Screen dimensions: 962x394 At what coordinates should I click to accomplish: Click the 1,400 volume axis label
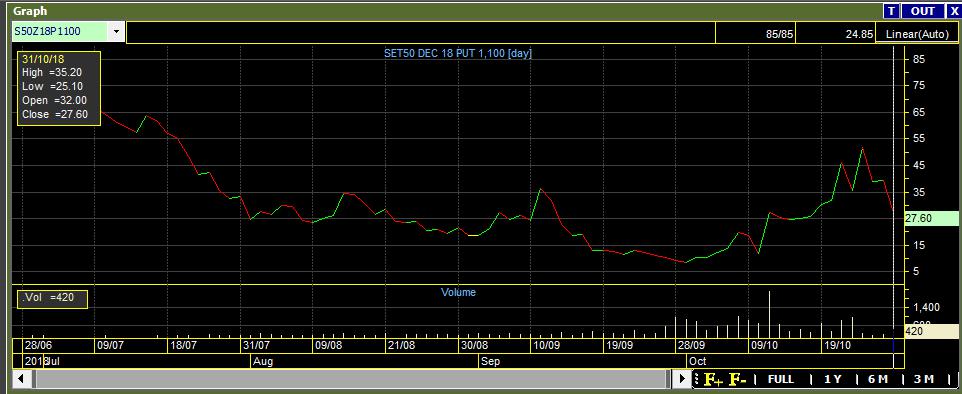click(926, 307)
